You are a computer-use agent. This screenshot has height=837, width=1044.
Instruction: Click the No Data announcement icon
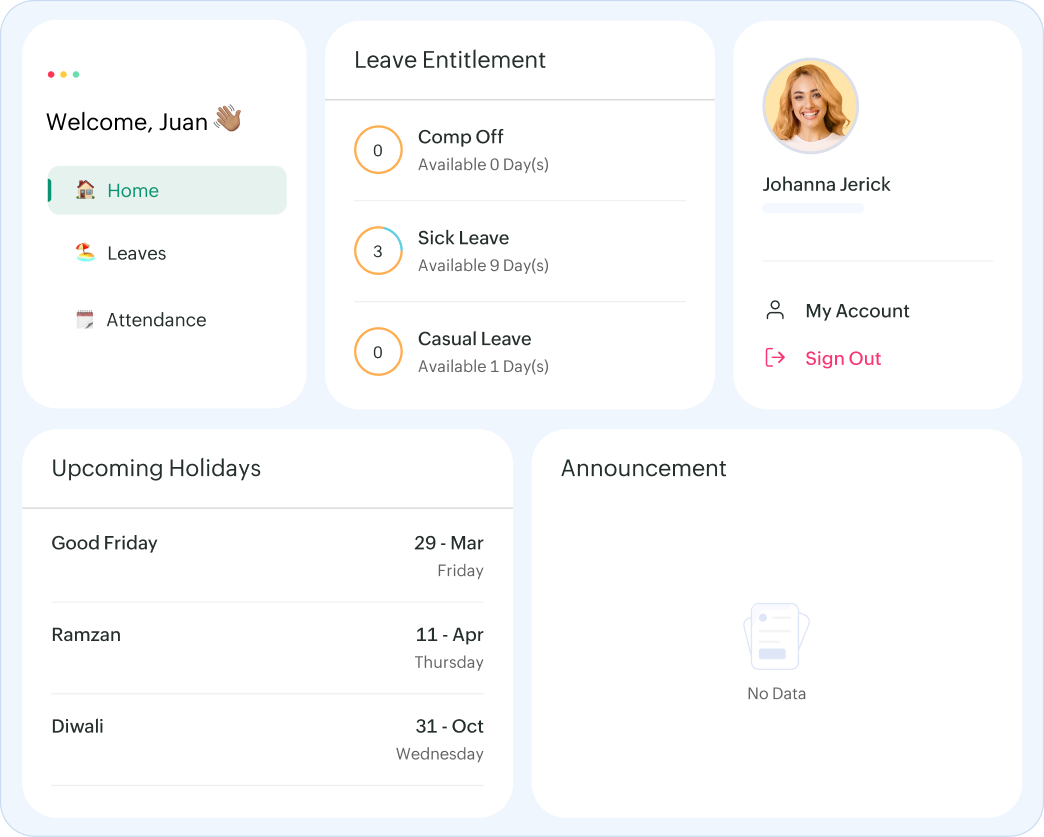[776, 636]
